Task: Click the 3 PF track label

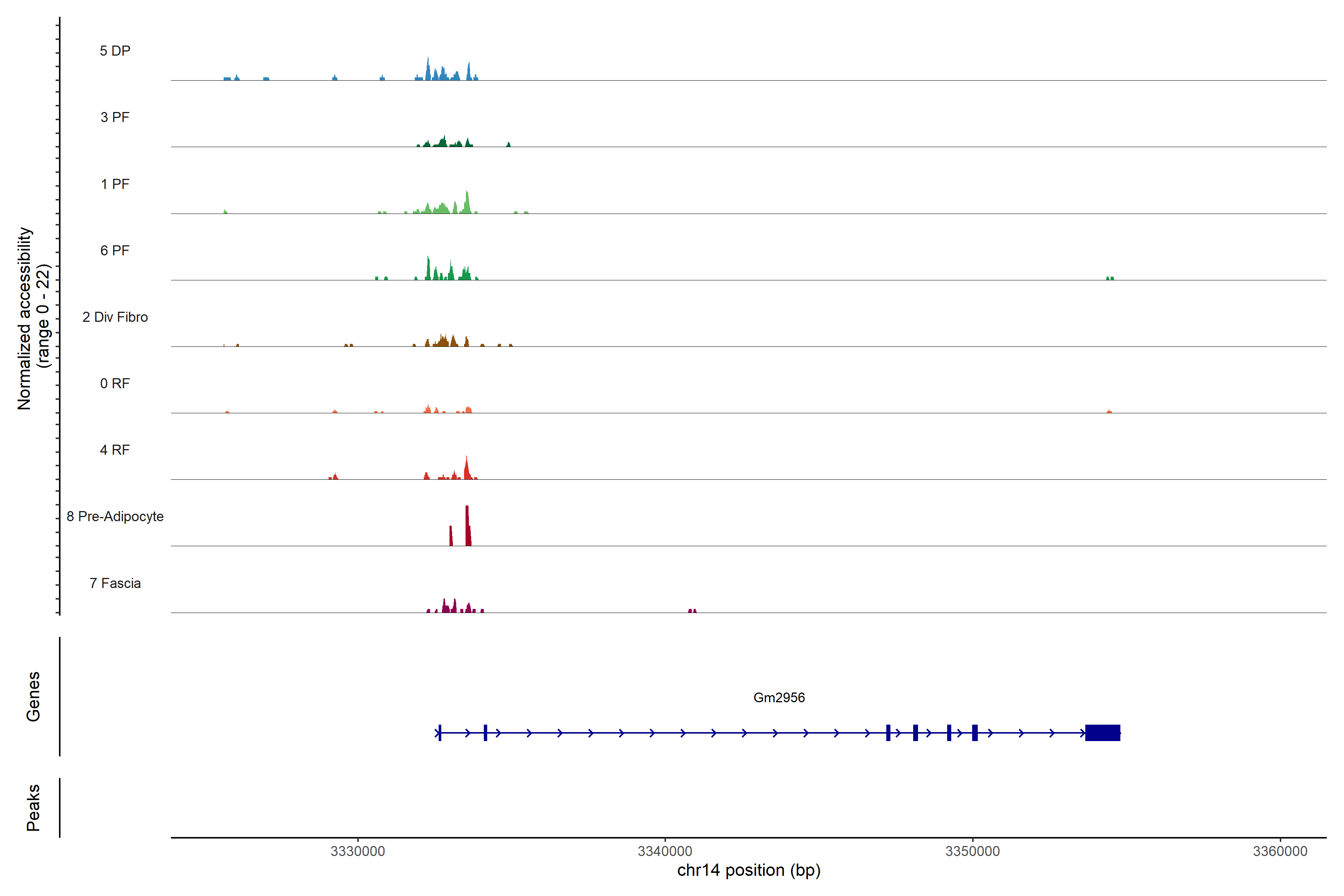Action: click(x=115, y=117)
